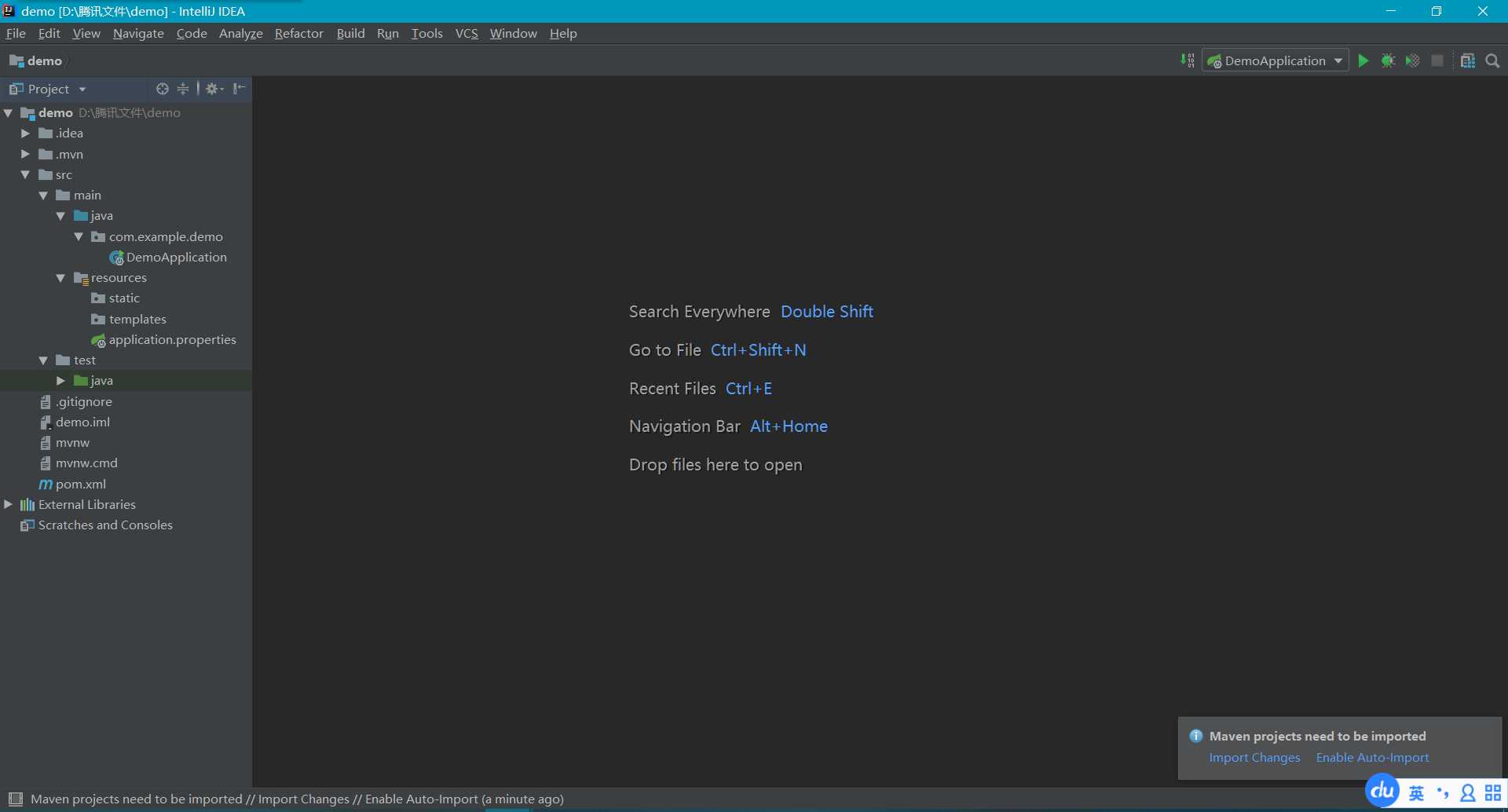Click Import Changes in Maven notification

(x=1254, y=757)
